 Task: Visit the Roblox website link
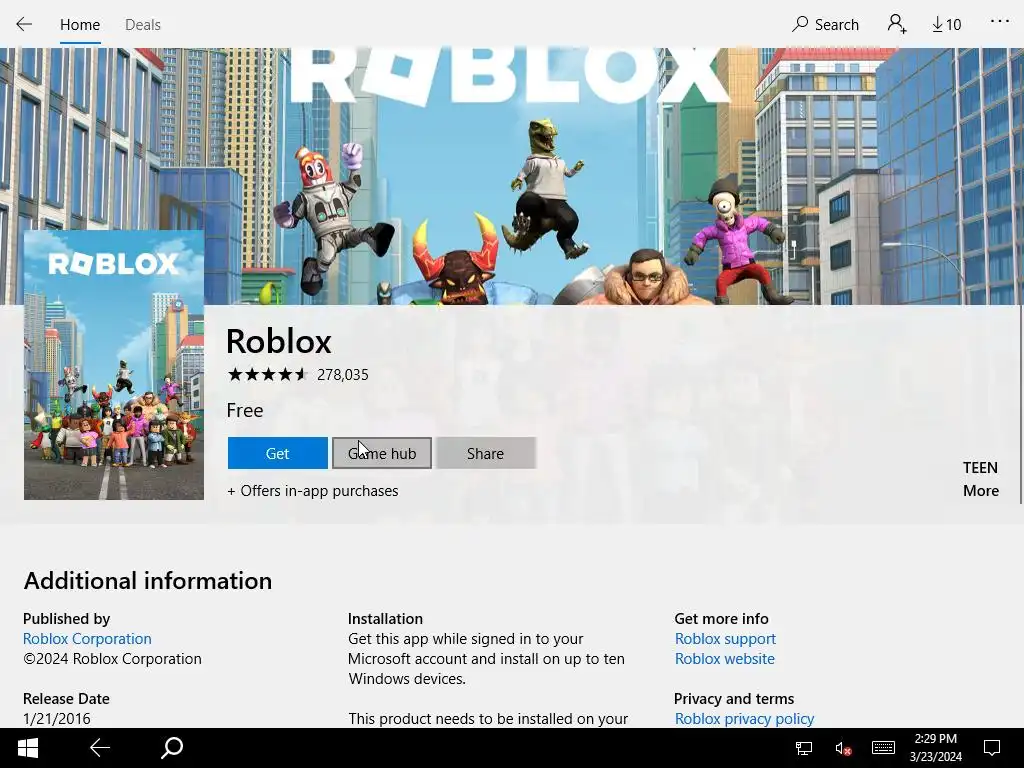click(x=724, y=658)
